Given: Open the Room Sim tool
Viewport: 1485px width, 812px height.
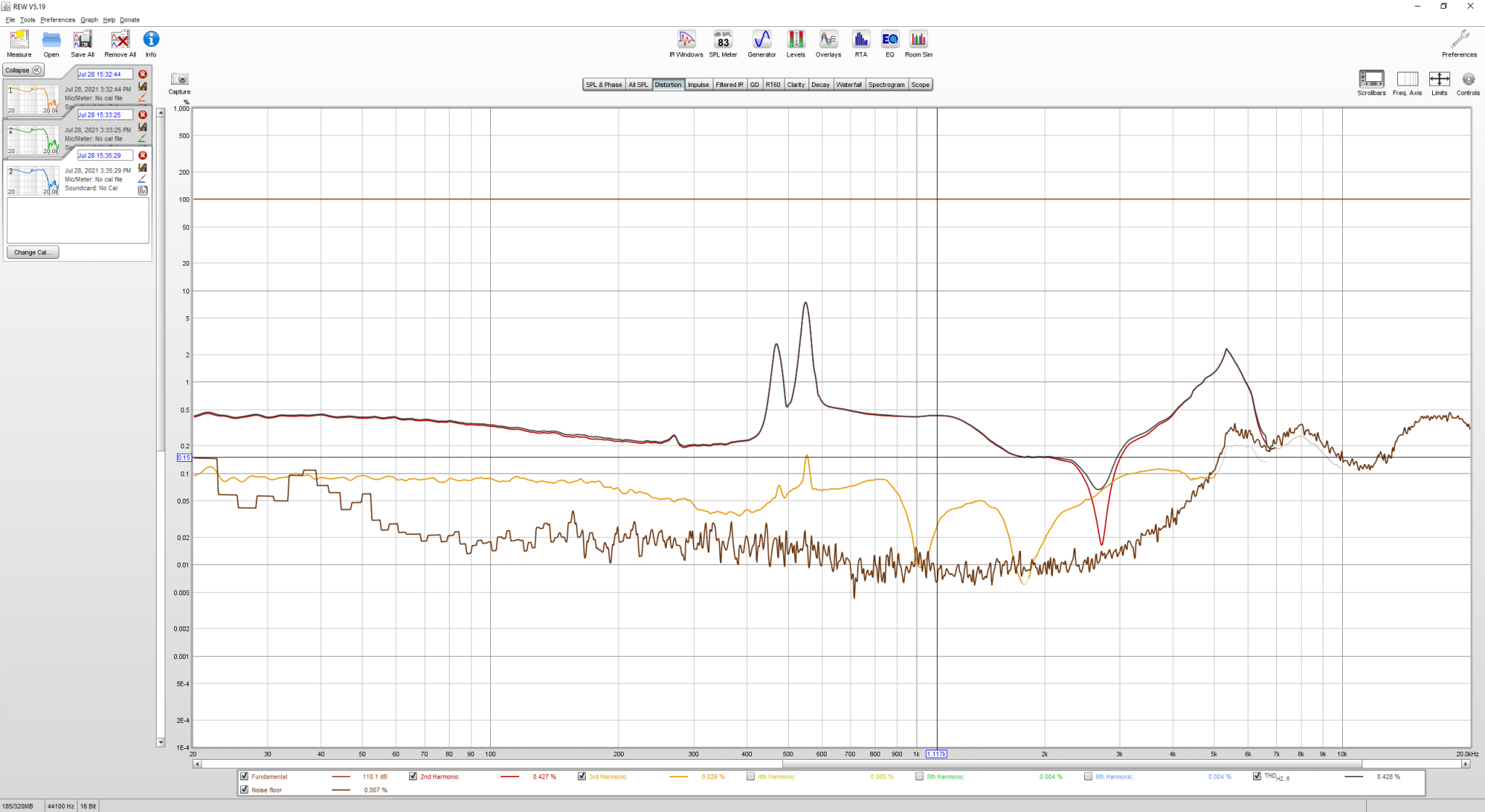Looking at the screenshot, I should (919, 43).
